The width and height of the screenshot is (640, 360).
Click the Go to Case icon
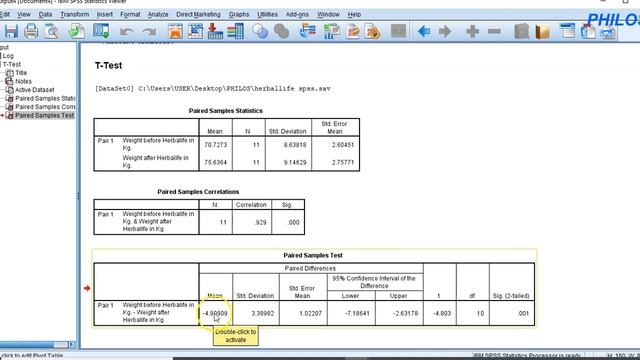click(x=196, y=31)
